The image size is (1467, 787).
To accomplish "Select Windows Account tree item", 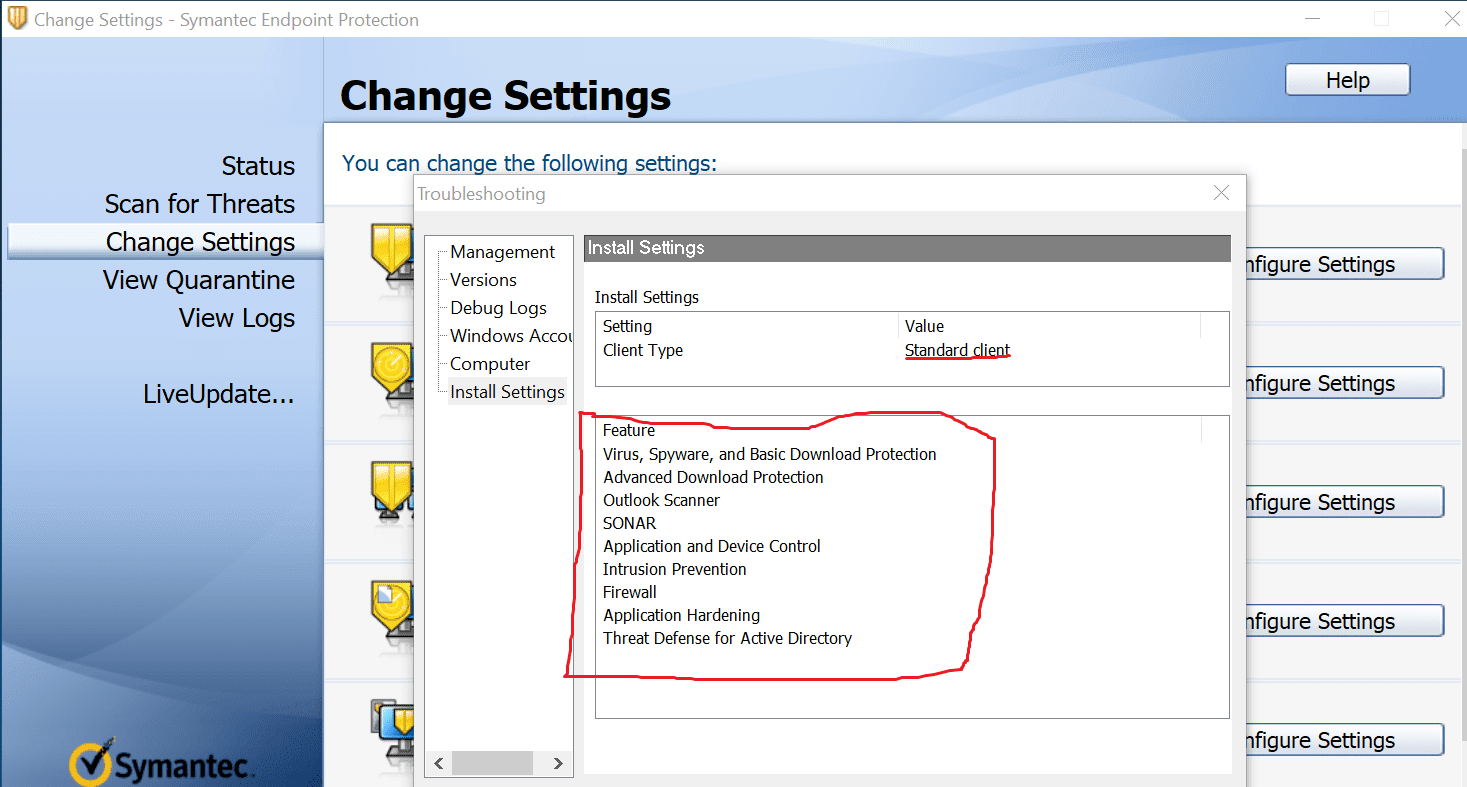I will [511, 336].
